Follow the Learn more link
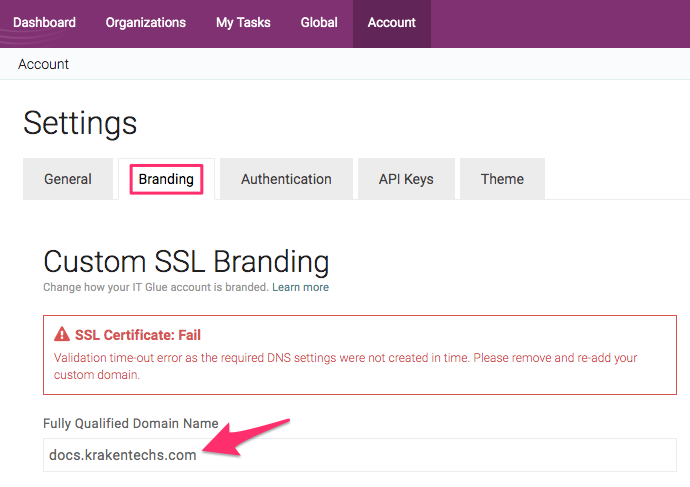This screenshot has width=690, height=487. [300, 287]
